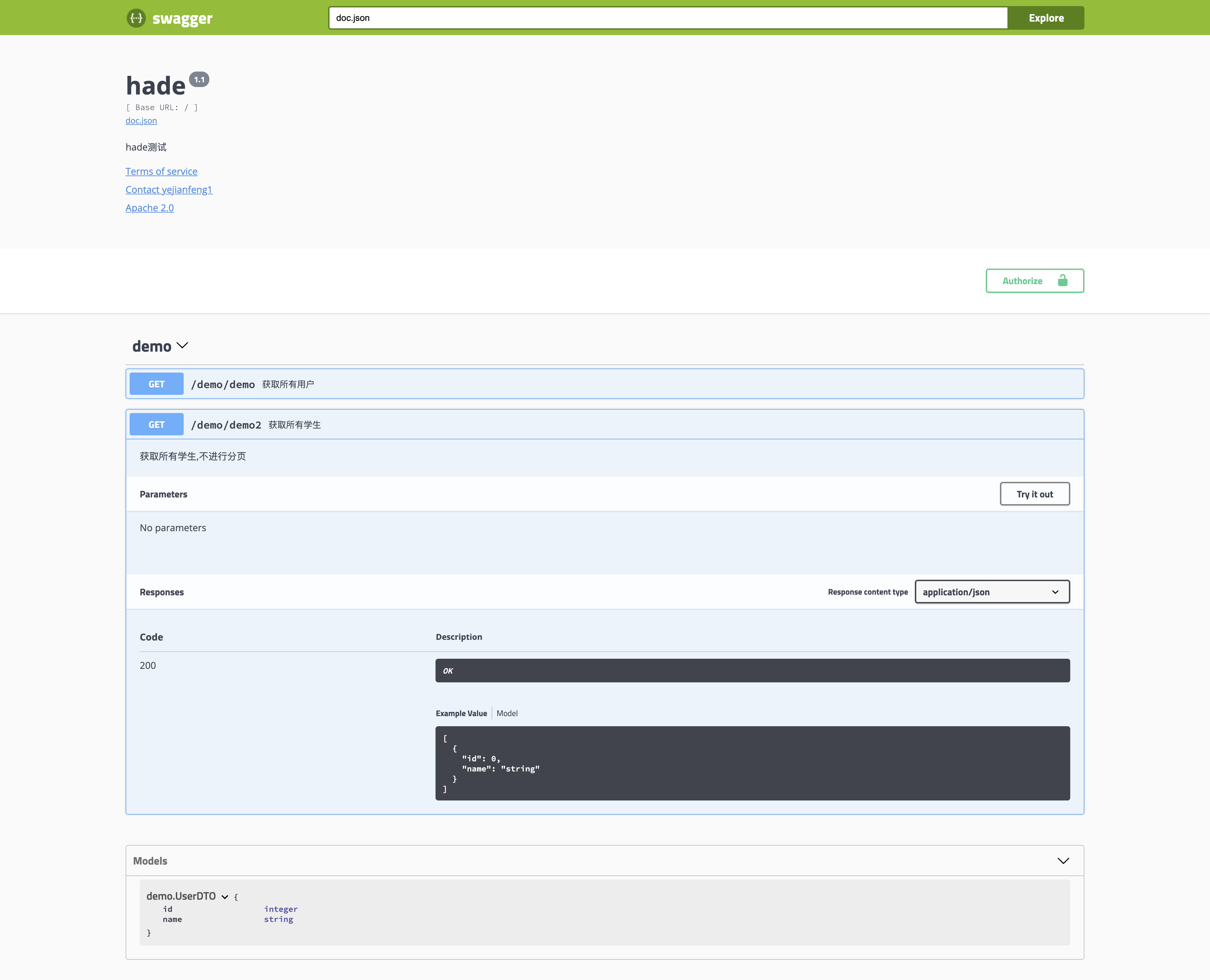
Task: Switch to the Model tab
Action: point(507,713)
